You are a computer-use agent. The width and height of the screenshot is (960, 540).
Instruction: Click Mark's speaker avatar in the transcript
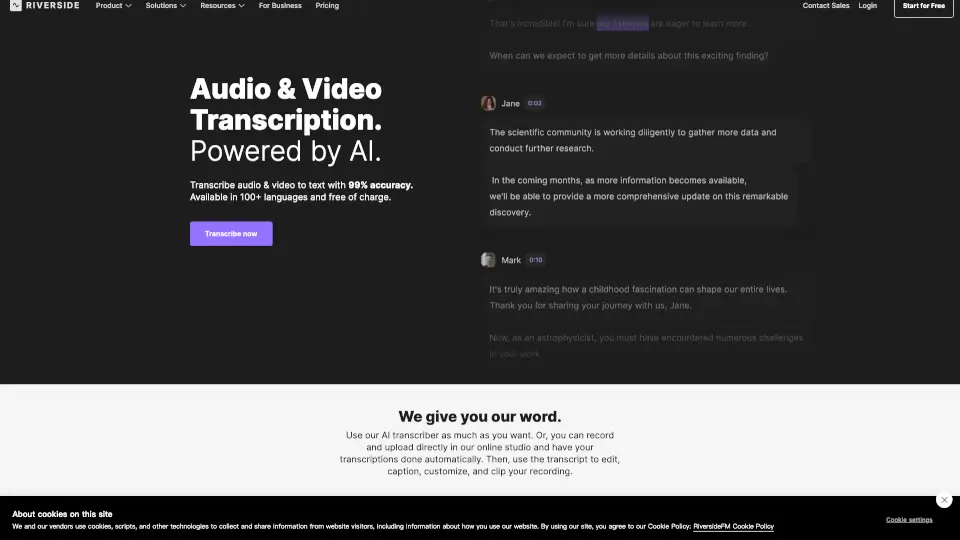pyautogui.click(x=488, y=260)
